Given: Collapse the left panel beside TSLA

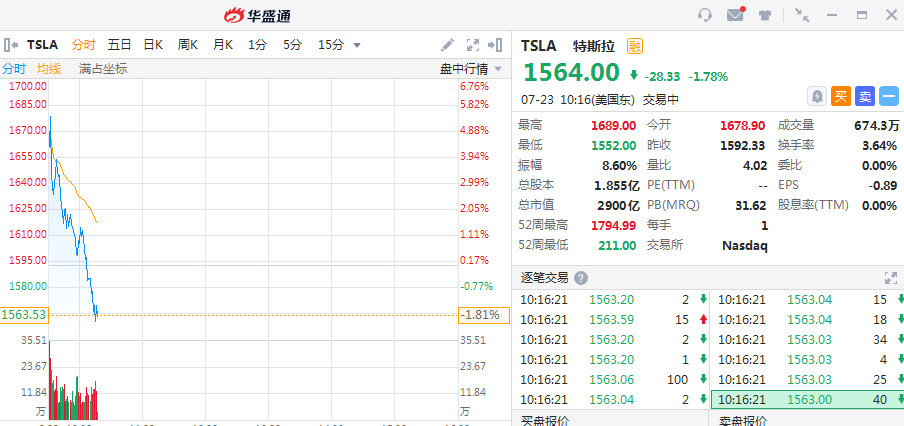Looking at the screenshot, I should (10, 45).
